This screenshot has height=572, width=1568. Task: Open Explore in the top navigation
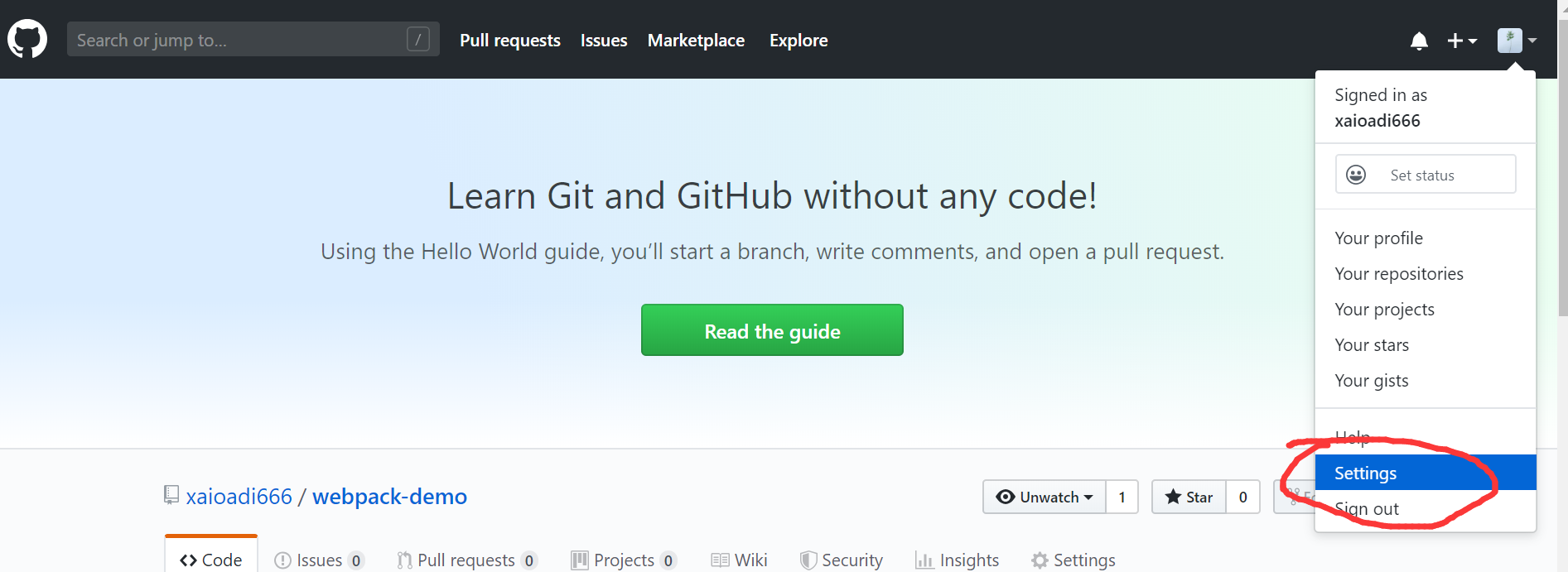point(798,41)
